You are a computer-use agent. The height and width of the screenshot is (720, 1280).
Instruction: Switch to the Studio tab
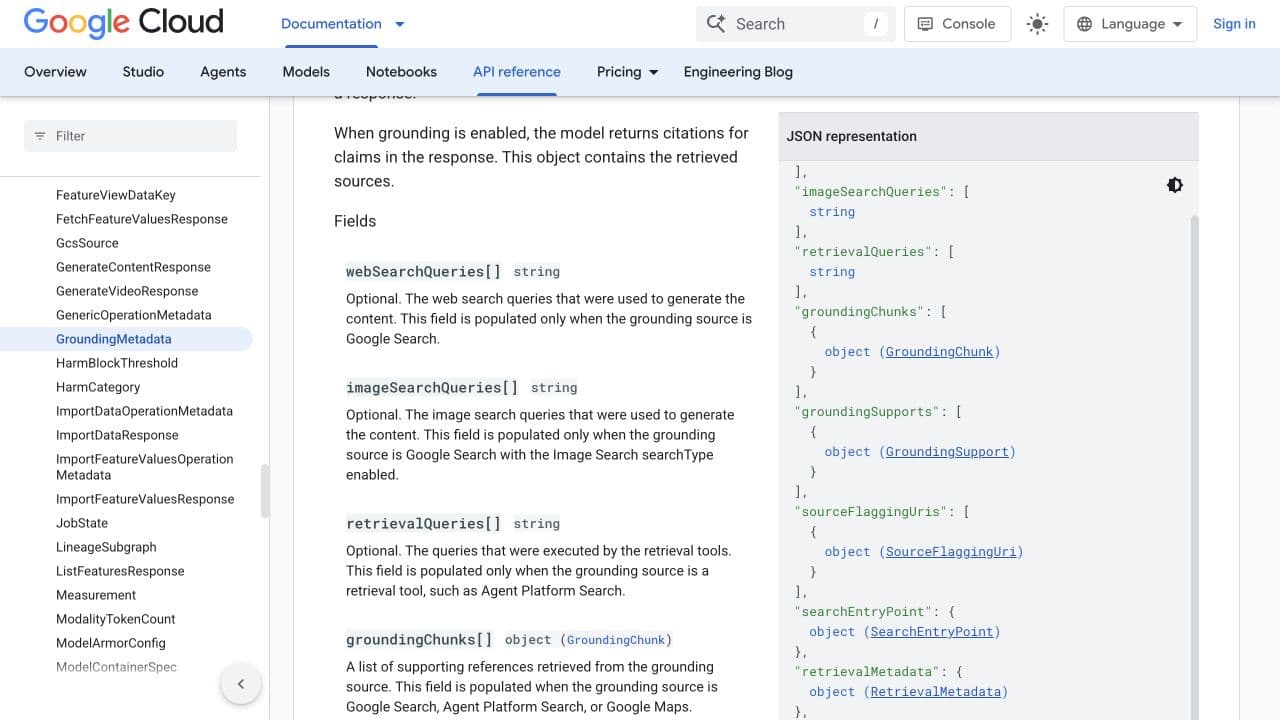[143, 72]
